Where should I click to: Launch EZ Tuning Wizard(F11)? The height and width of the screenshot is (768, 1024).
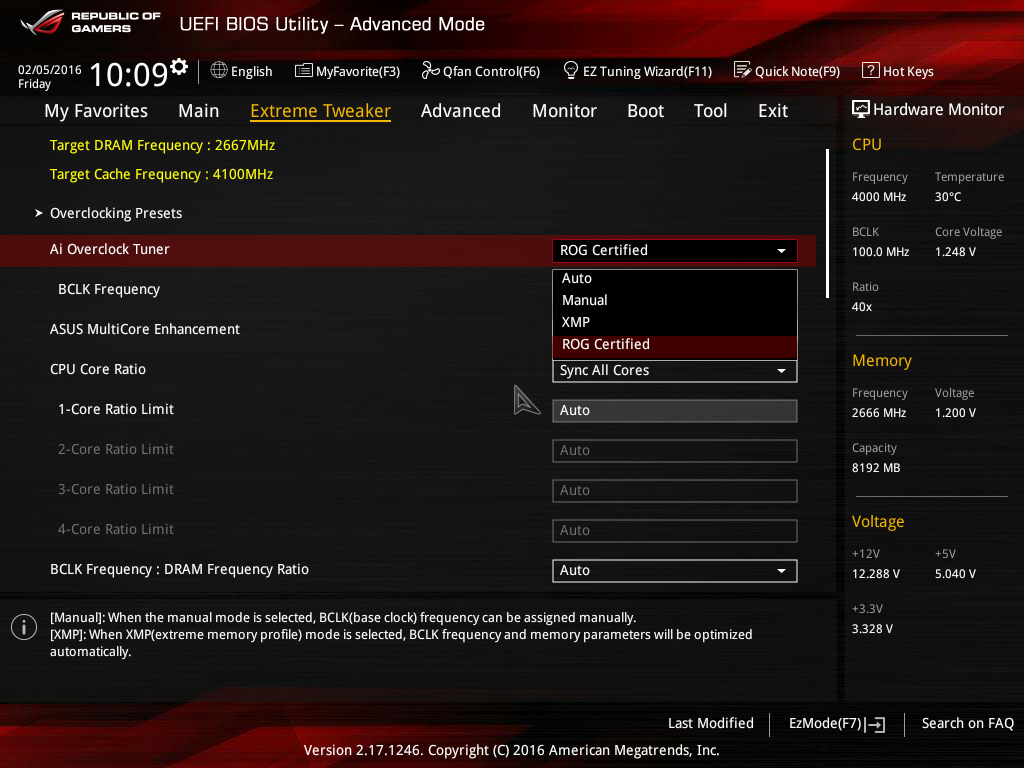[x=637, y=71]
